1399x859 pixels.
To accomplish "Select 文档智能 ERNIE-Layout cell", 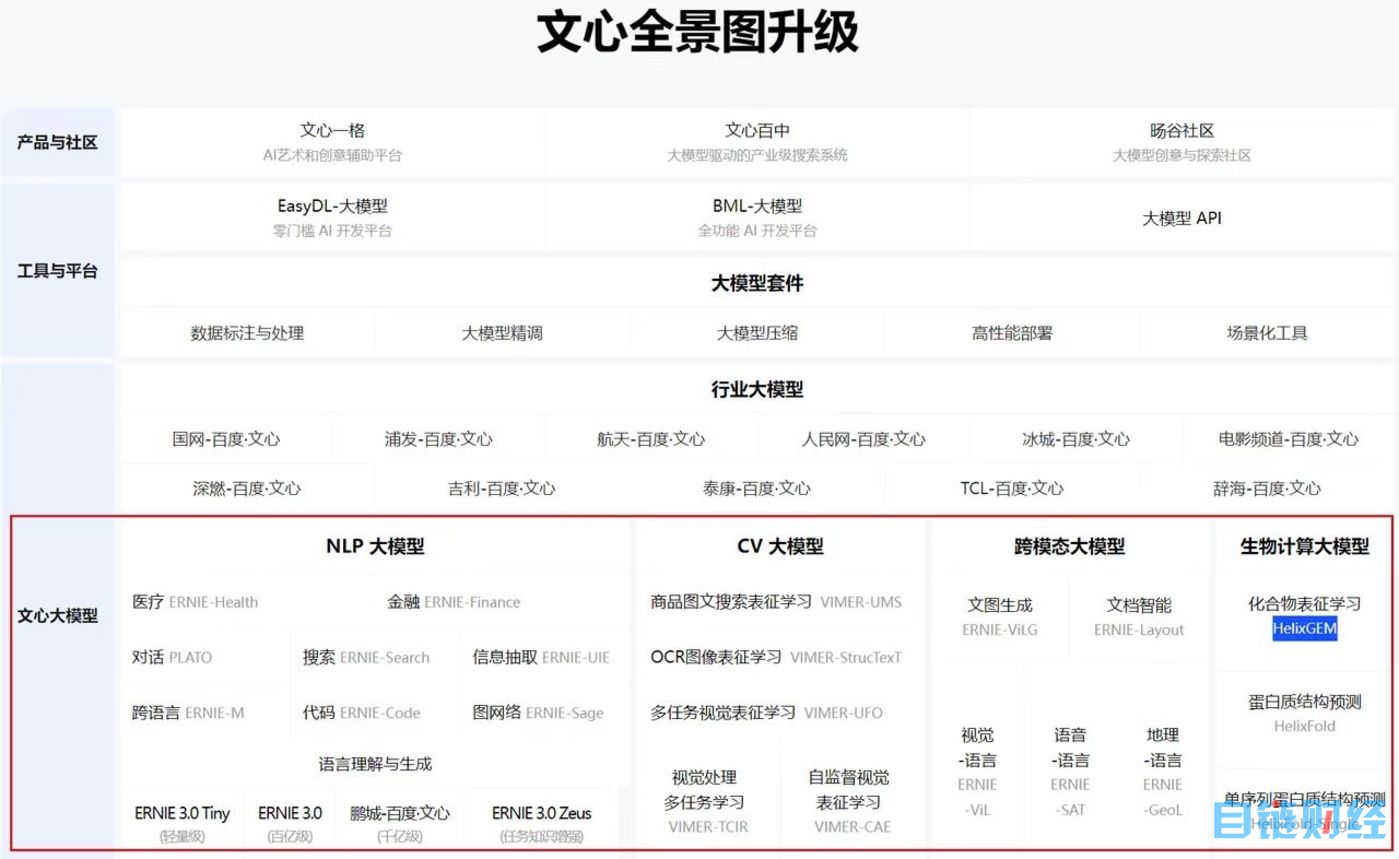I will (x=1139, y=617).
